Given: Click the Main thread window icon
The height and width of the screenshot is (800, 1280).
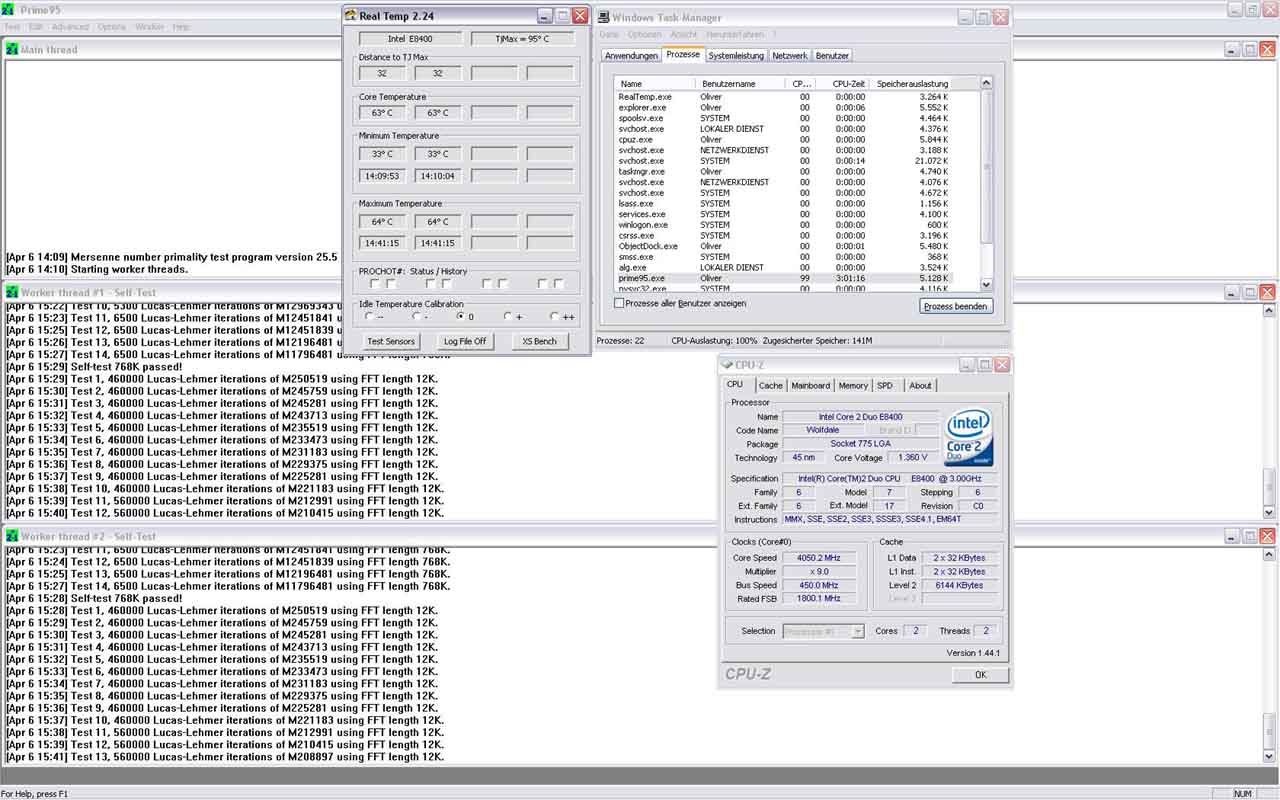Looking at the screenshot, I should [11, 49].
